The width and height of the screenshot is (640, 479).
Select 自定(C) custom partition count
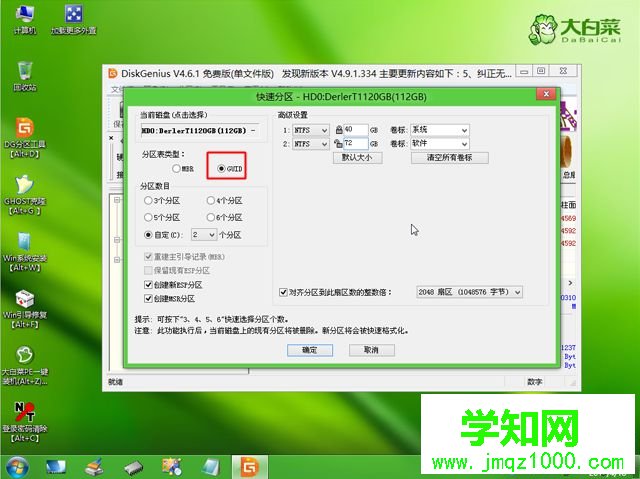click(x=164, y=235)
